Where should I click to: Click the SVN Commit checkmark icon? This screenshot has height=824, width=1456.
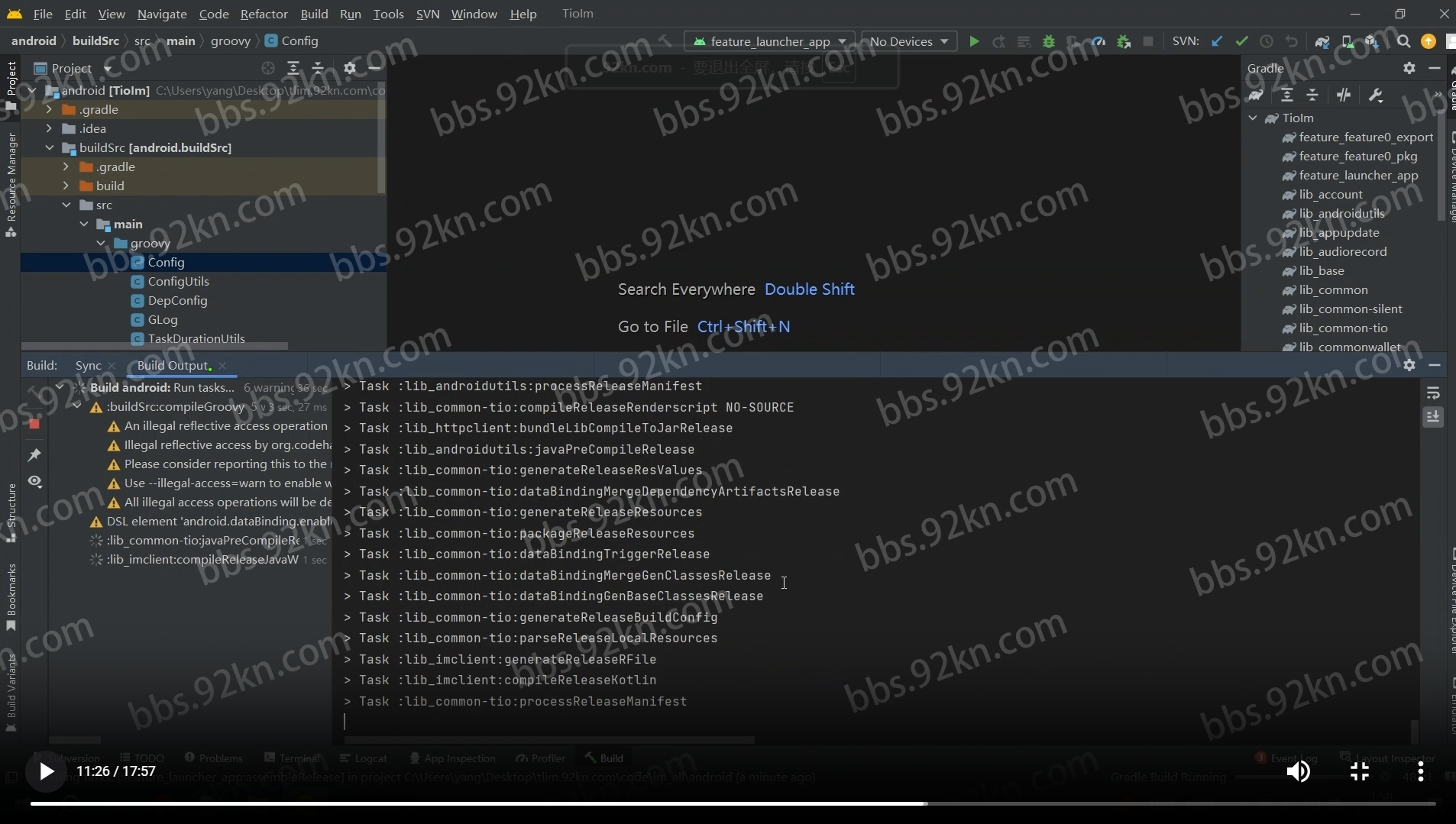[x=1241, y=41]
